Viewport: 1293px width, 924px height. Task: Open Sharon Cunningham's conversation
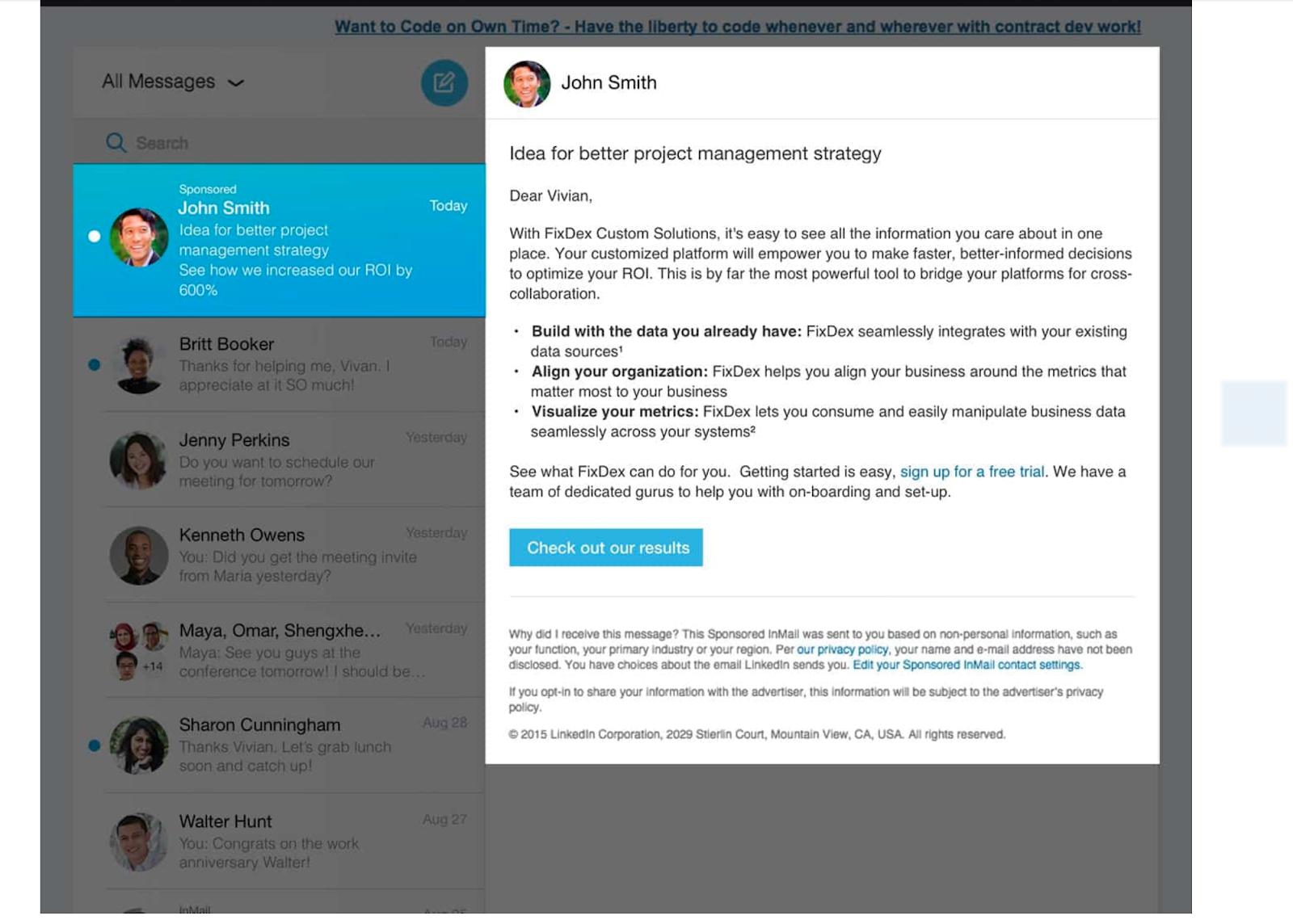pyautogui.click(x=279, y=745)
